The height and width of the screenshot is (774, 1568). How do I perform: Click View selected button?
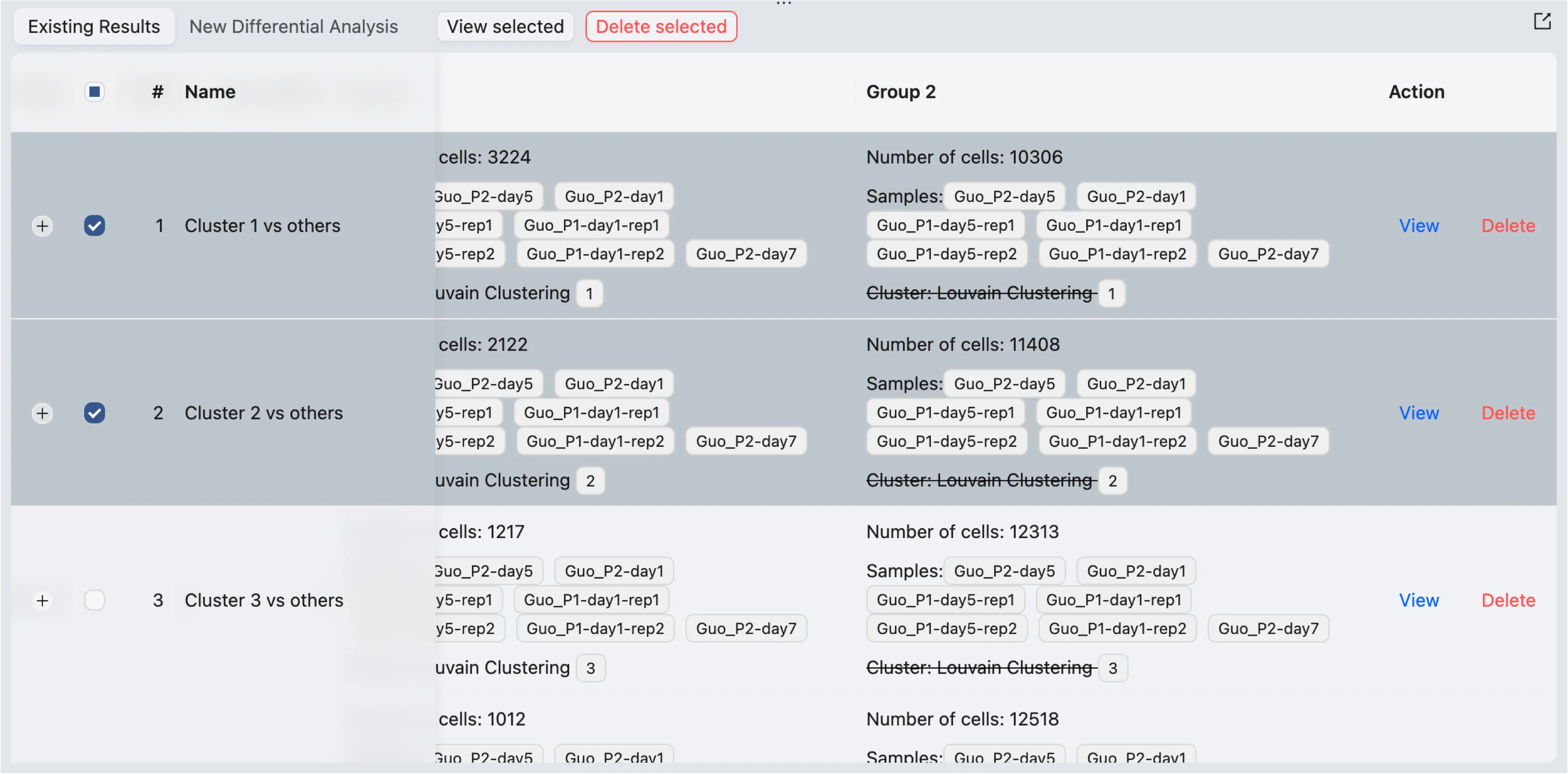click(505, 27)
